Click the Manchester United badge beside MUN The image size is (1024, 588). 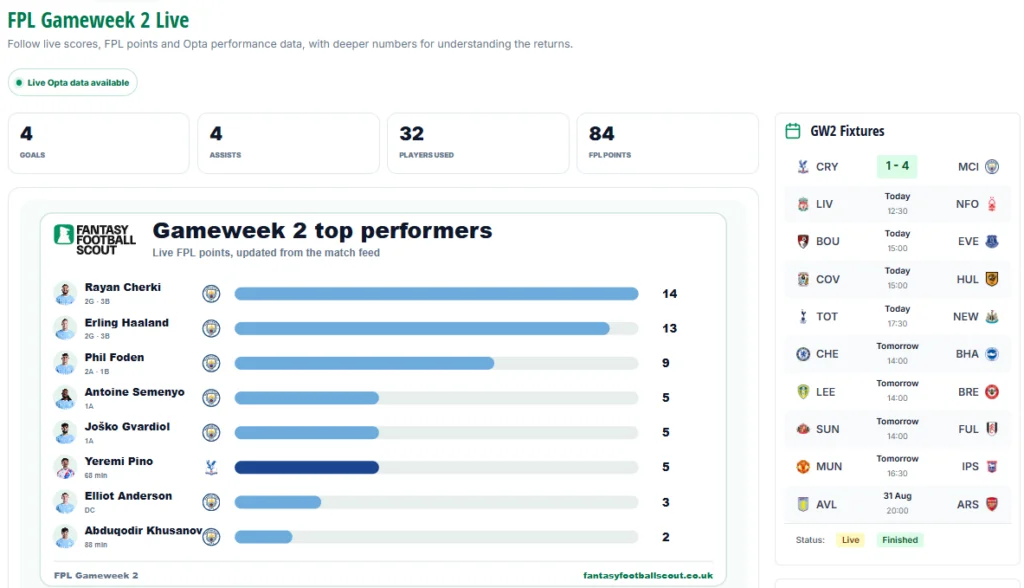point(803,466)
